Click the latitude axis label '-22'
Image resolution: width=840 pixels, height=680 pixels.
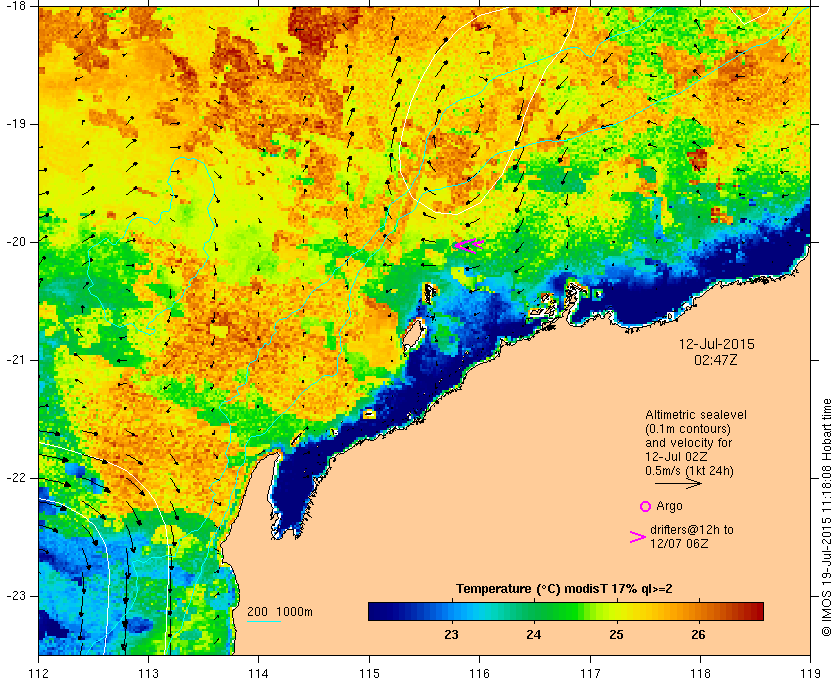(x=15, y=478)
